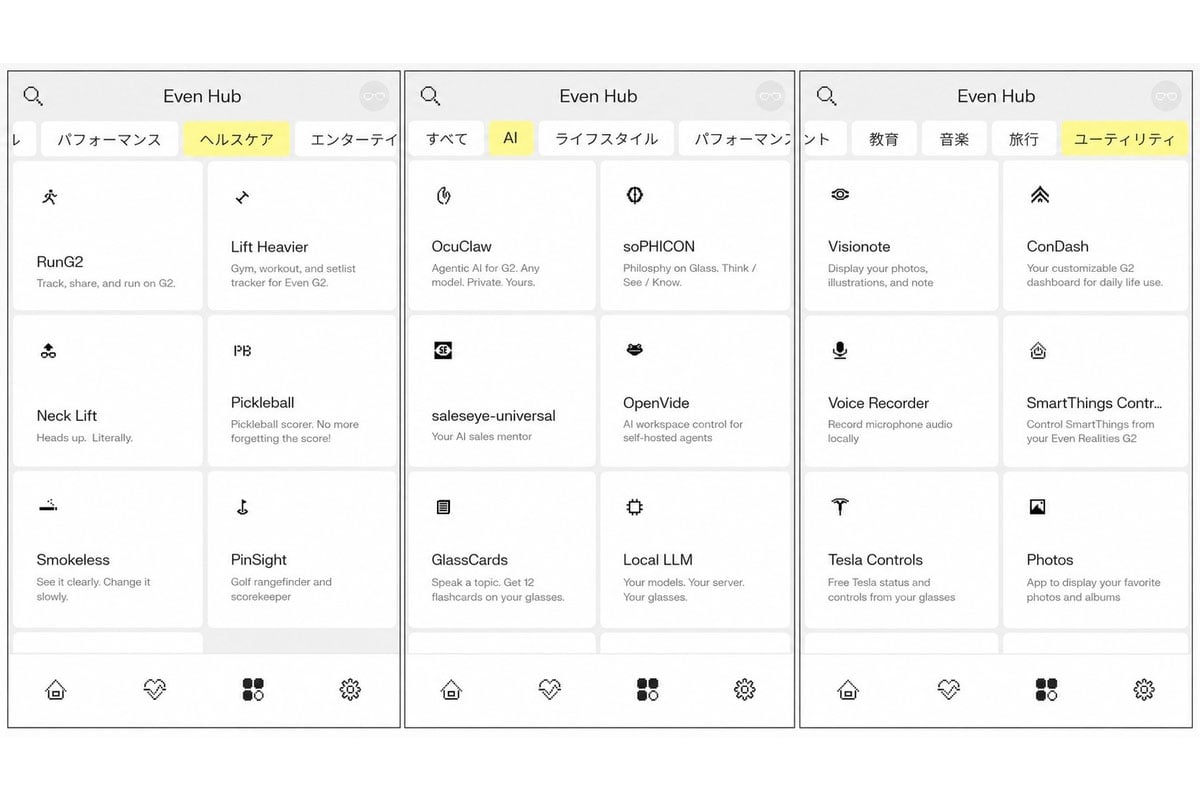Open the Smokeless app title

(73, 560)
